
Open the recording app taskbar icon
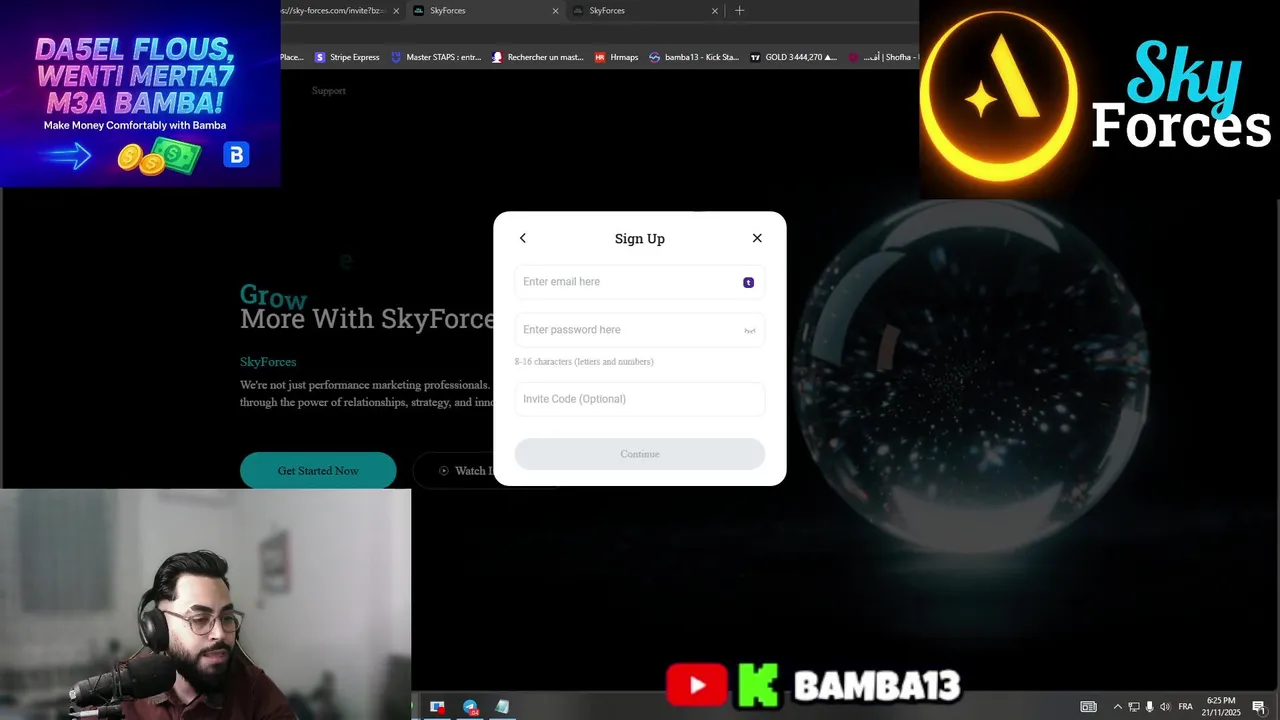coord(437,707)
